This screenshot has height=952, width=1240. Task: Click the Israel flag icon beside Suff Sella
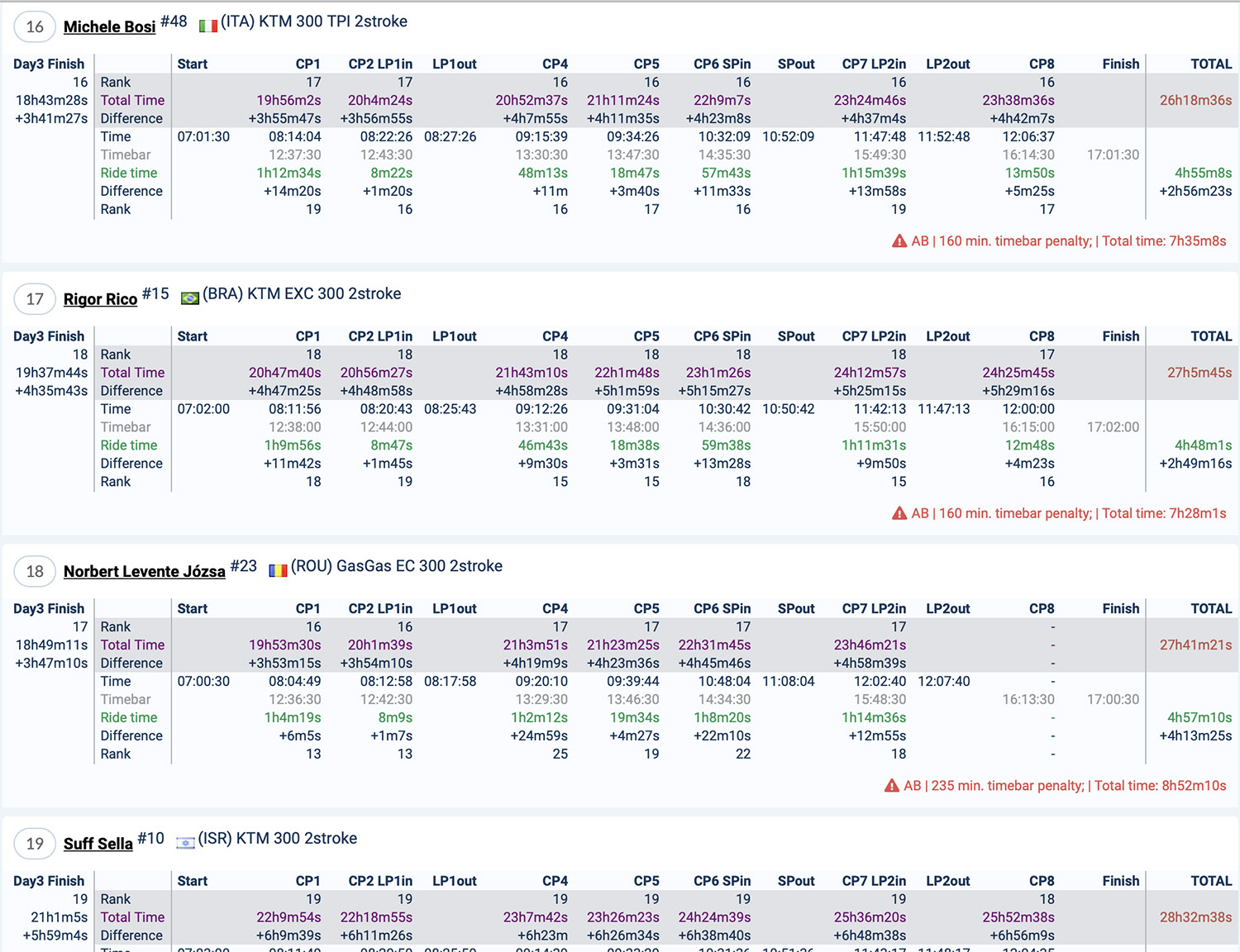[x=185, y=843]
